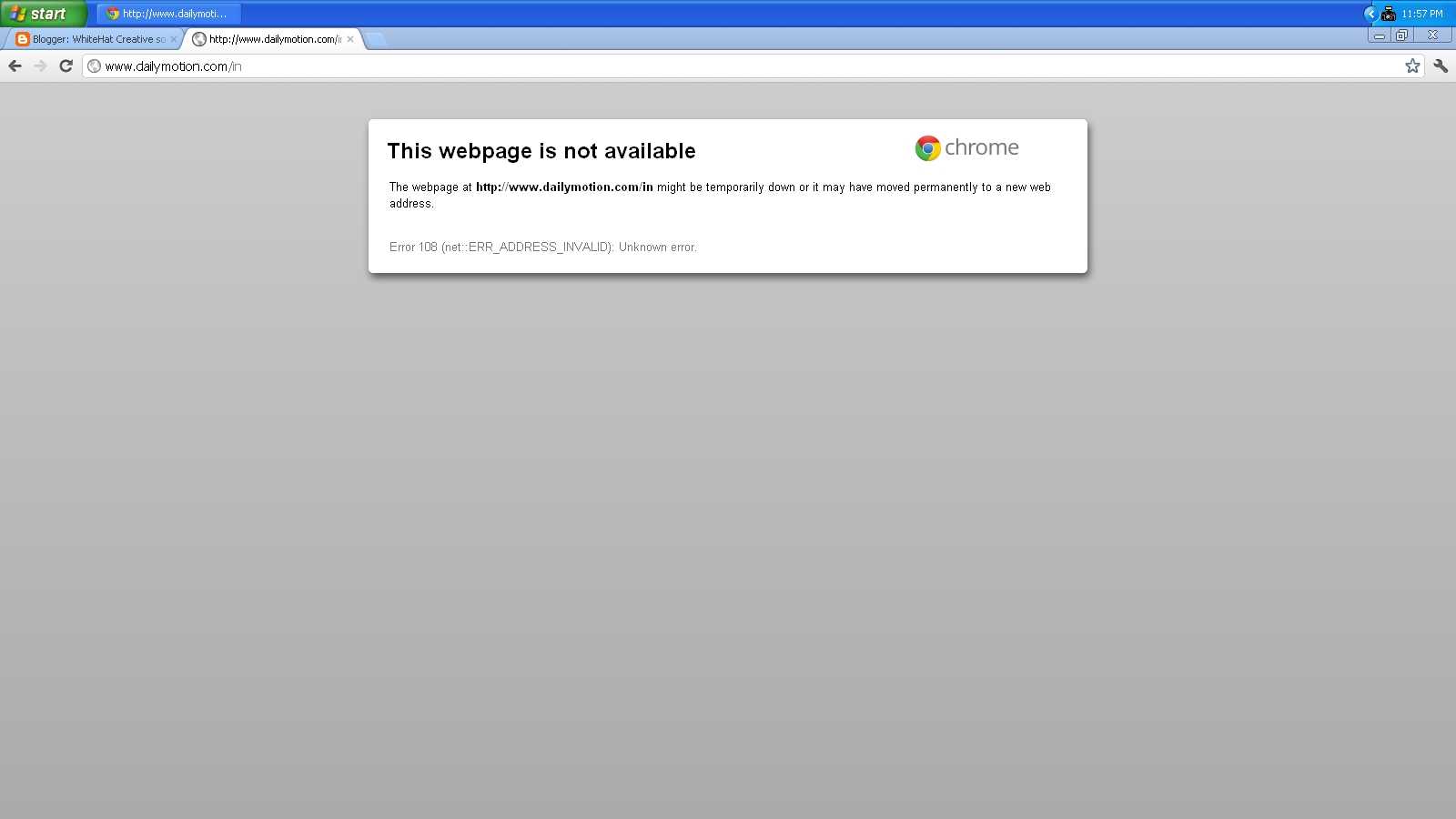Open the Chrome wrench settings menu
1456x819 pixels.
1441,66
